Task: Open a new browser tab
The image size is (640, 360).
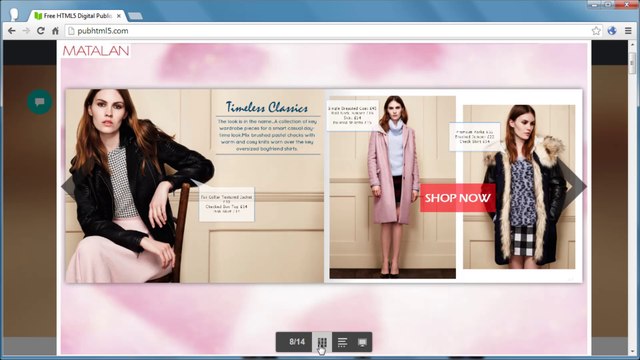Action: (x=135, y=16)
